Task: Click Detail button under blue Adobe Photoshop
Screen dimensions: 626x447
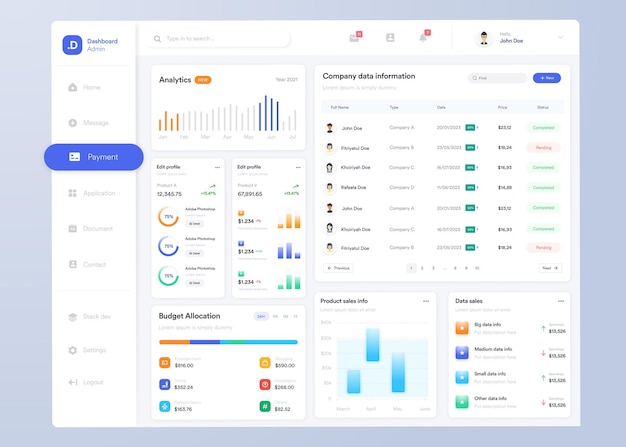Action: tap(194, 253)
